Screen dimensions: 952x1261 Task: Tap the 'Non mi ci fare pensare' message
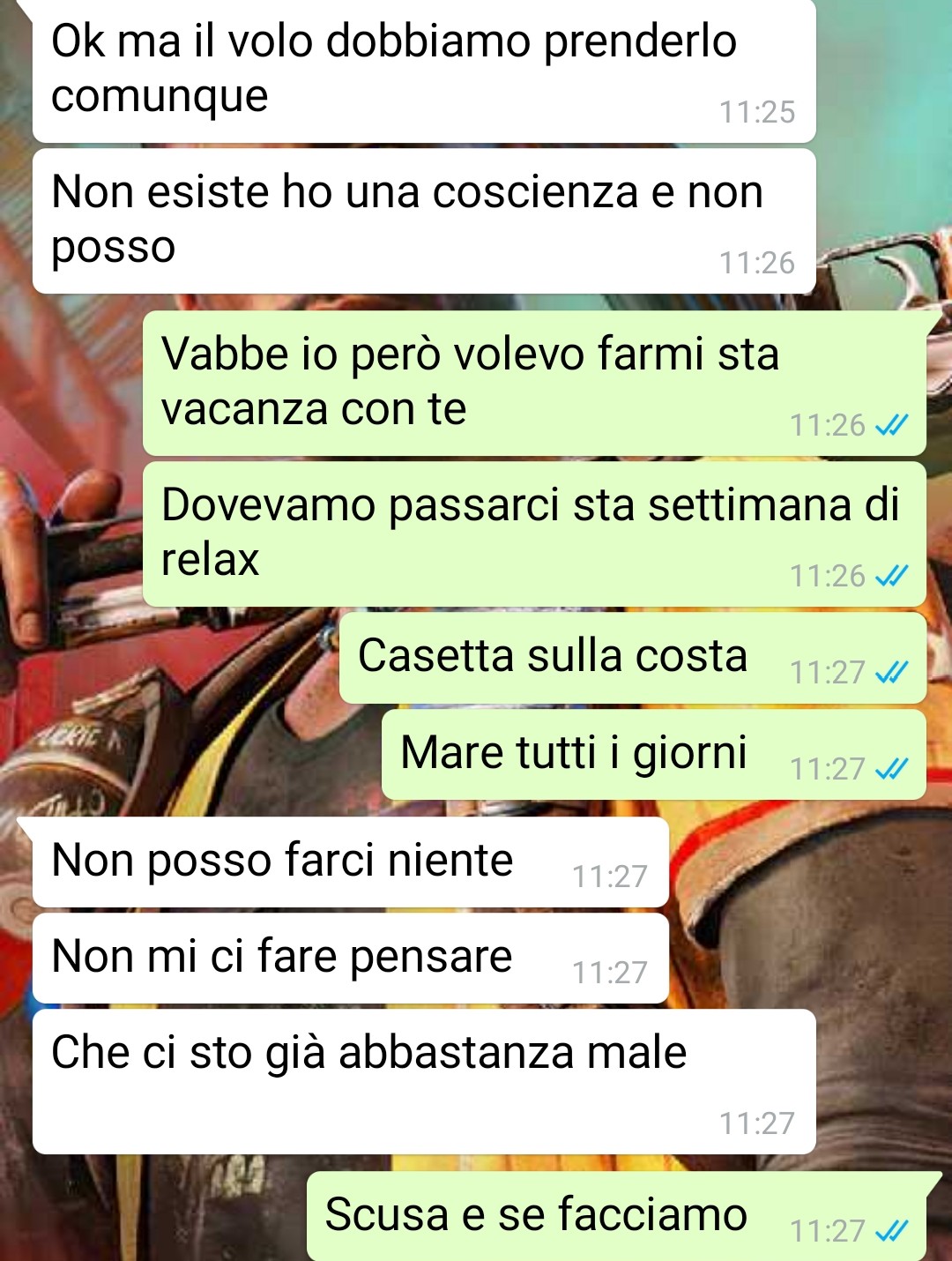point(351,959)
